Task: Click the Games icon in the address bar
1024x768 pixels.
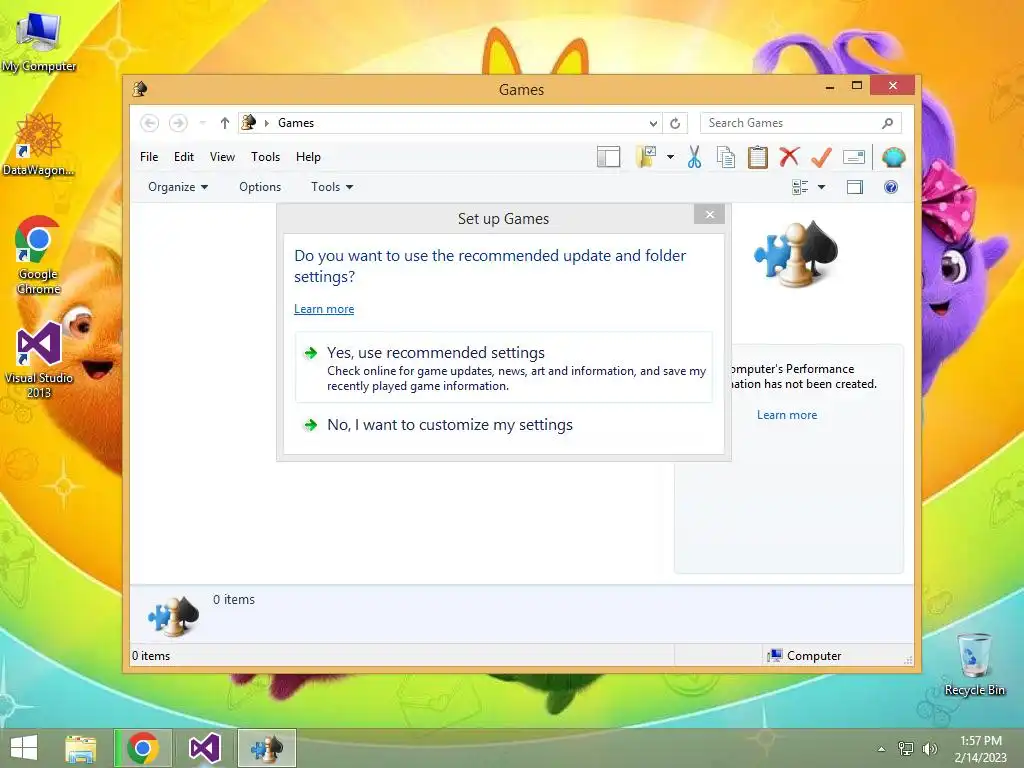Action: click(249, 123)
